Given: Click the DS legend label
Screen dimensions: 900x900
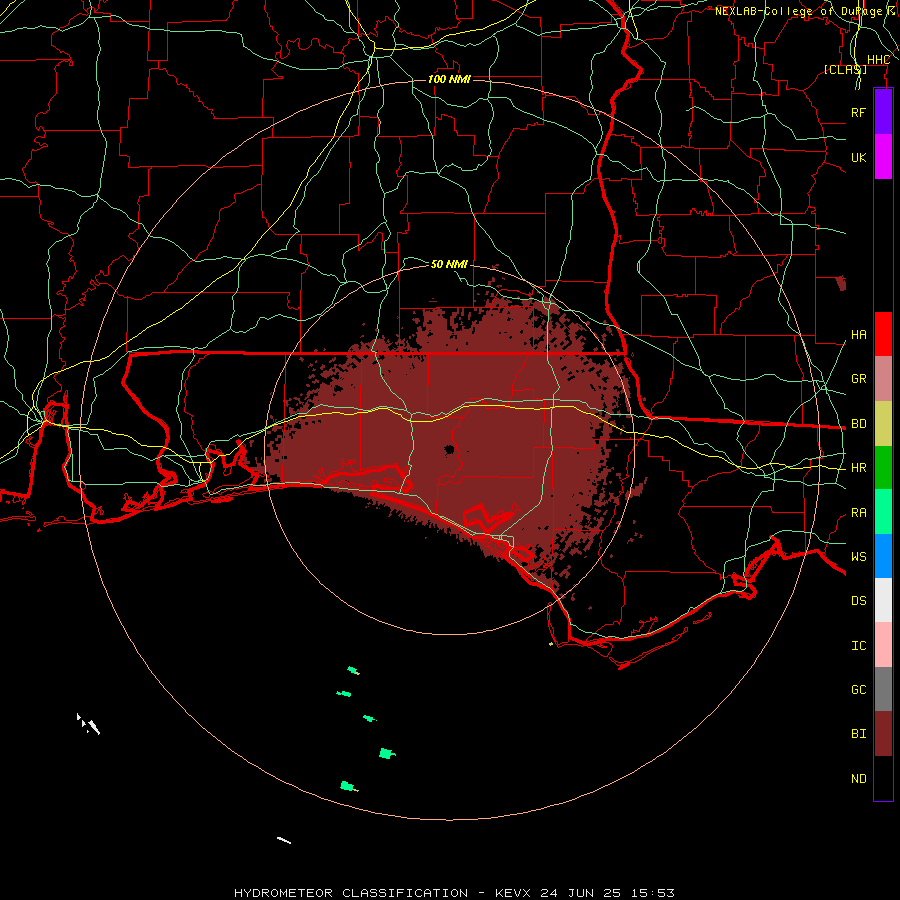Looking at the screenshot, I should 858,600.
